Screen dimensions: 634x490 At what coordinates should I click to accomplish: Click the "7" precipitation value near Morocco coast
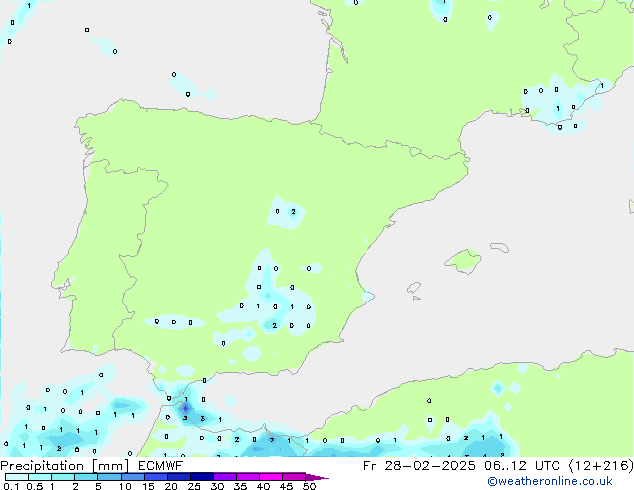pyautogui.click(x=272, y=440)
